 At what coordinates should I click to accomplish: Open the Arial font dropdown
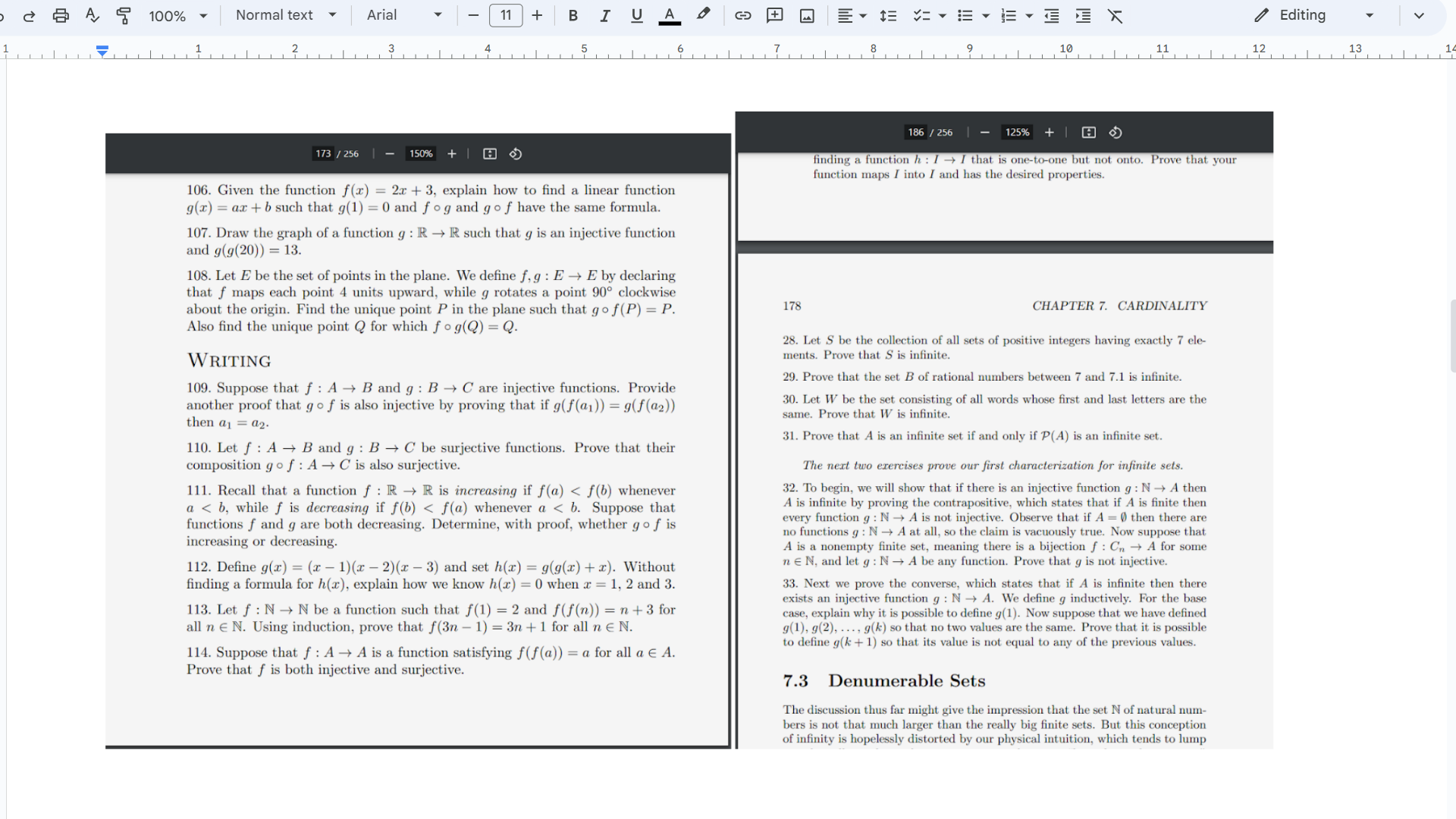tap(403, 15)
